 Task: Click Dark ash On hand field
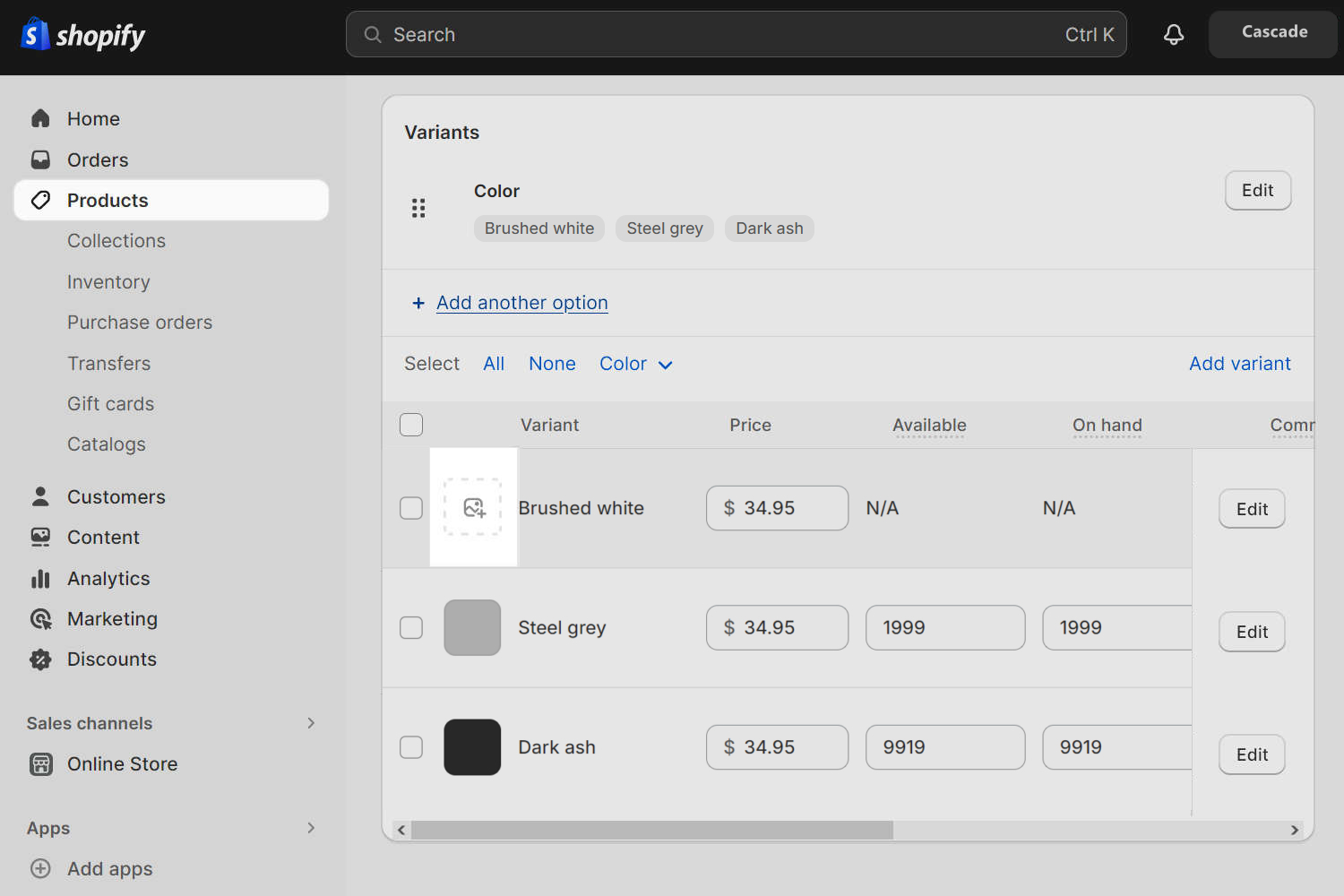[x=1117, y=747]
